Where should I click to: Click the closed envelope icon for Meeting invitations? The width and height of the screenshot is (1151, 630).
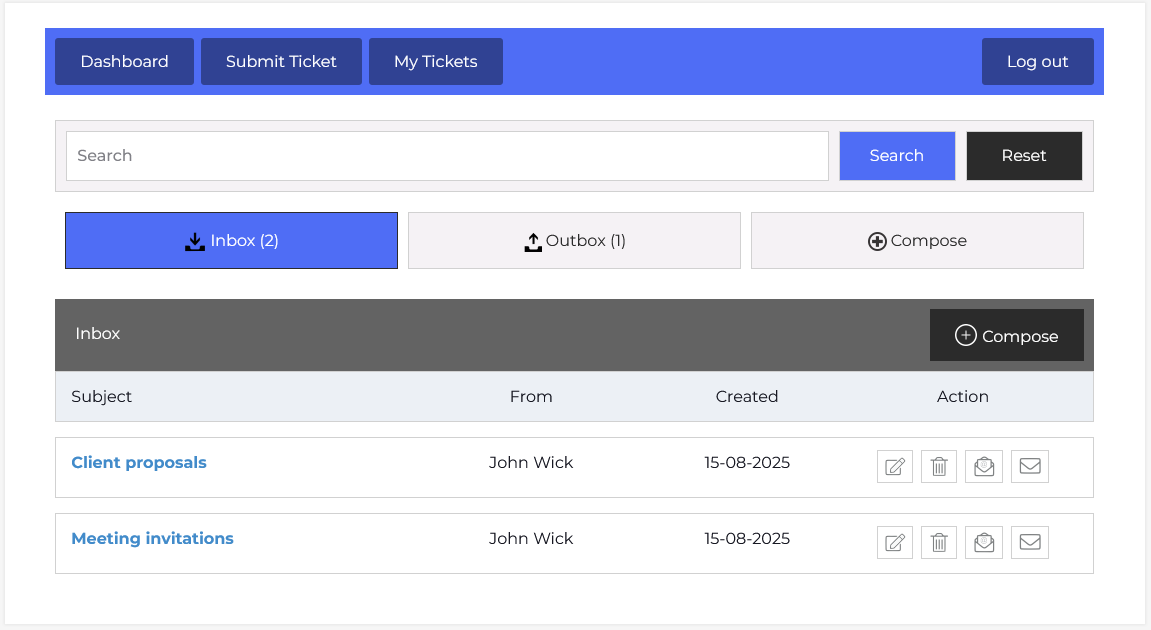click(x=1030, y=542)
